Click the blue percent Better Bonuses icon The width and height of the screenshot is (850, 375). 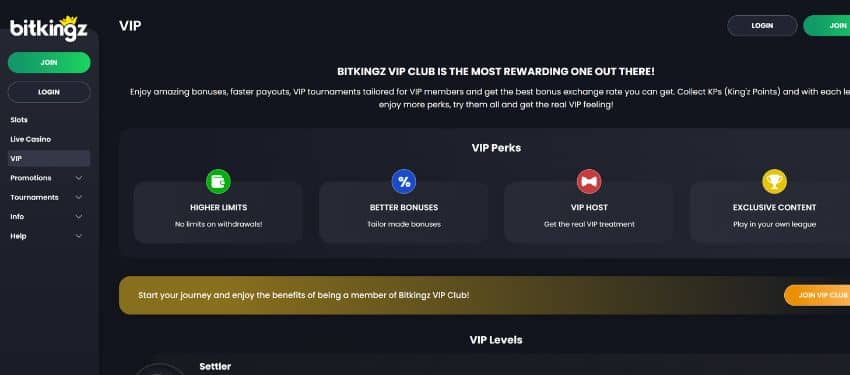[x=404, y=182]
